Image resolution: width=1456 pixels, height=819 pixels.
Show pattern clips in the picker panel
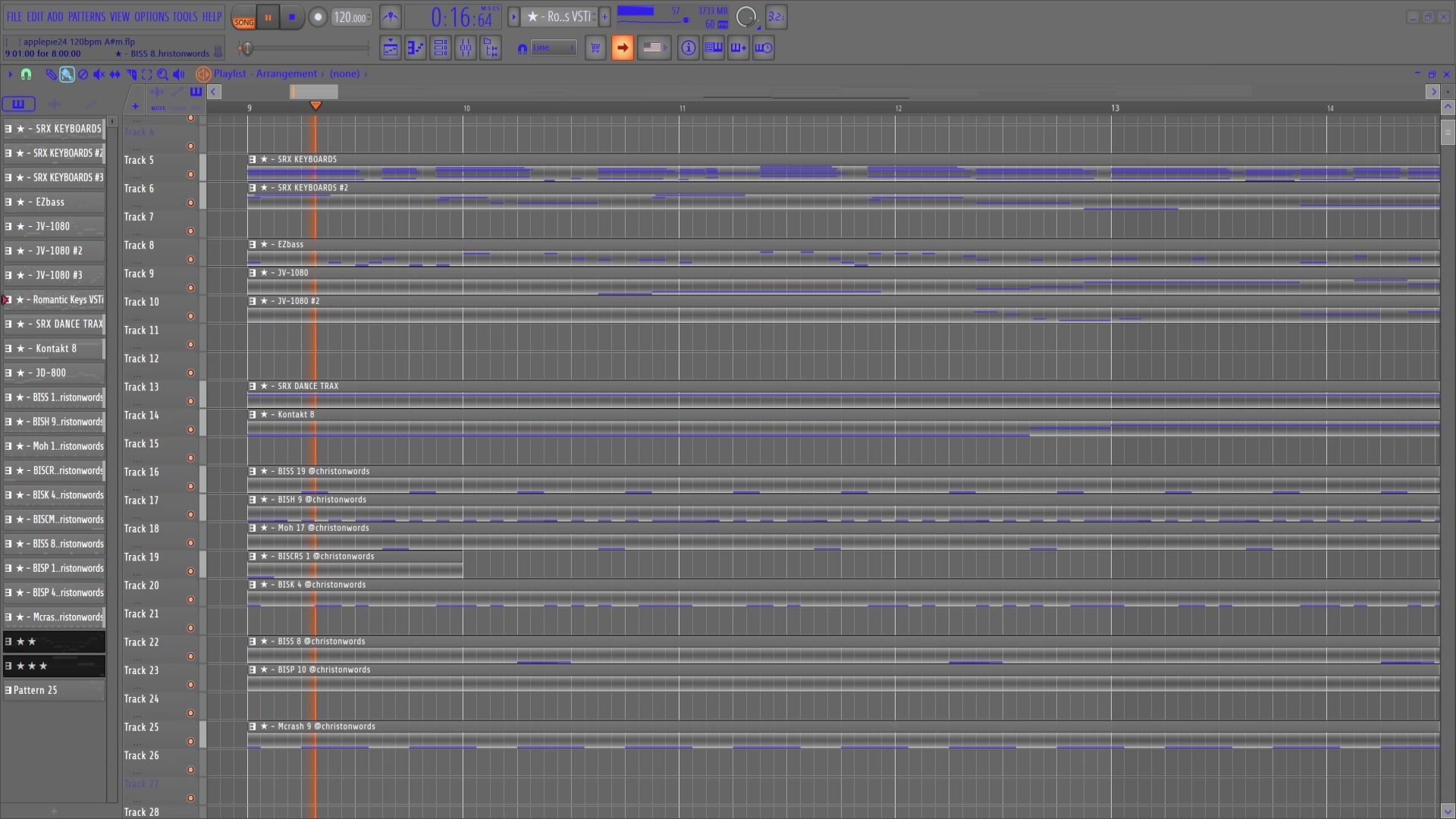[x=18, y=104]
